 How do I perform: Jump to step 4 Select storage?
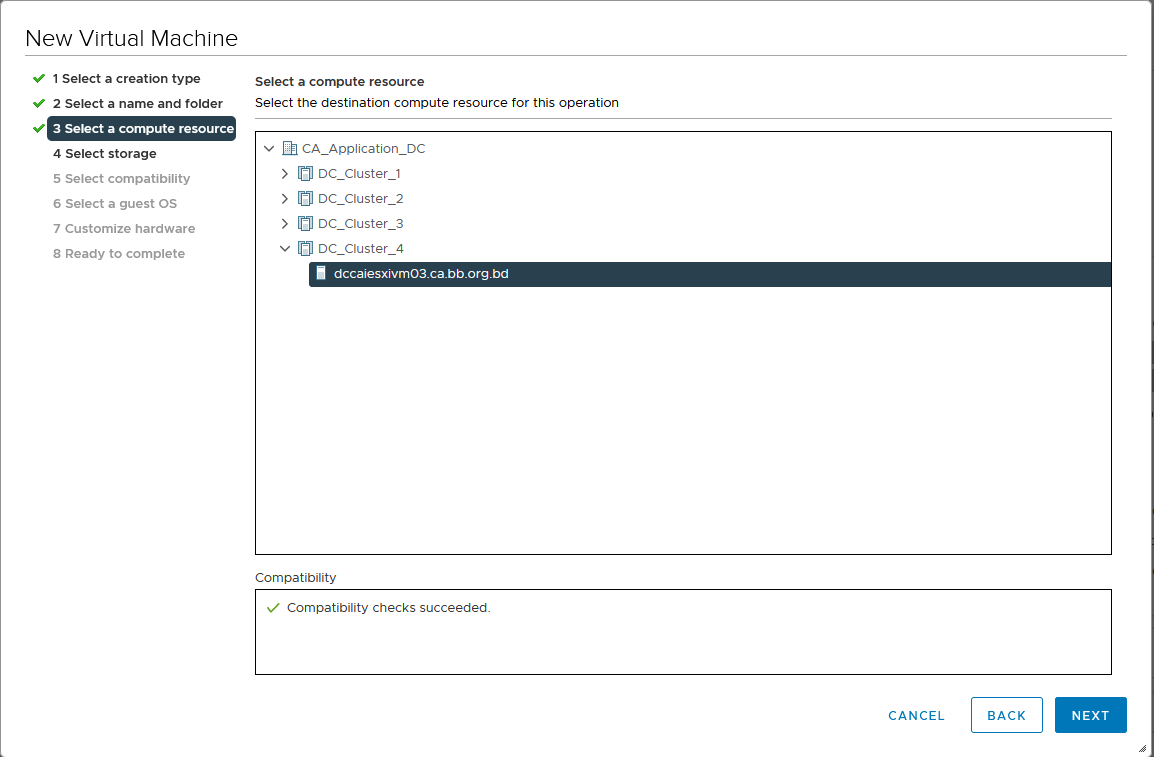105,154
